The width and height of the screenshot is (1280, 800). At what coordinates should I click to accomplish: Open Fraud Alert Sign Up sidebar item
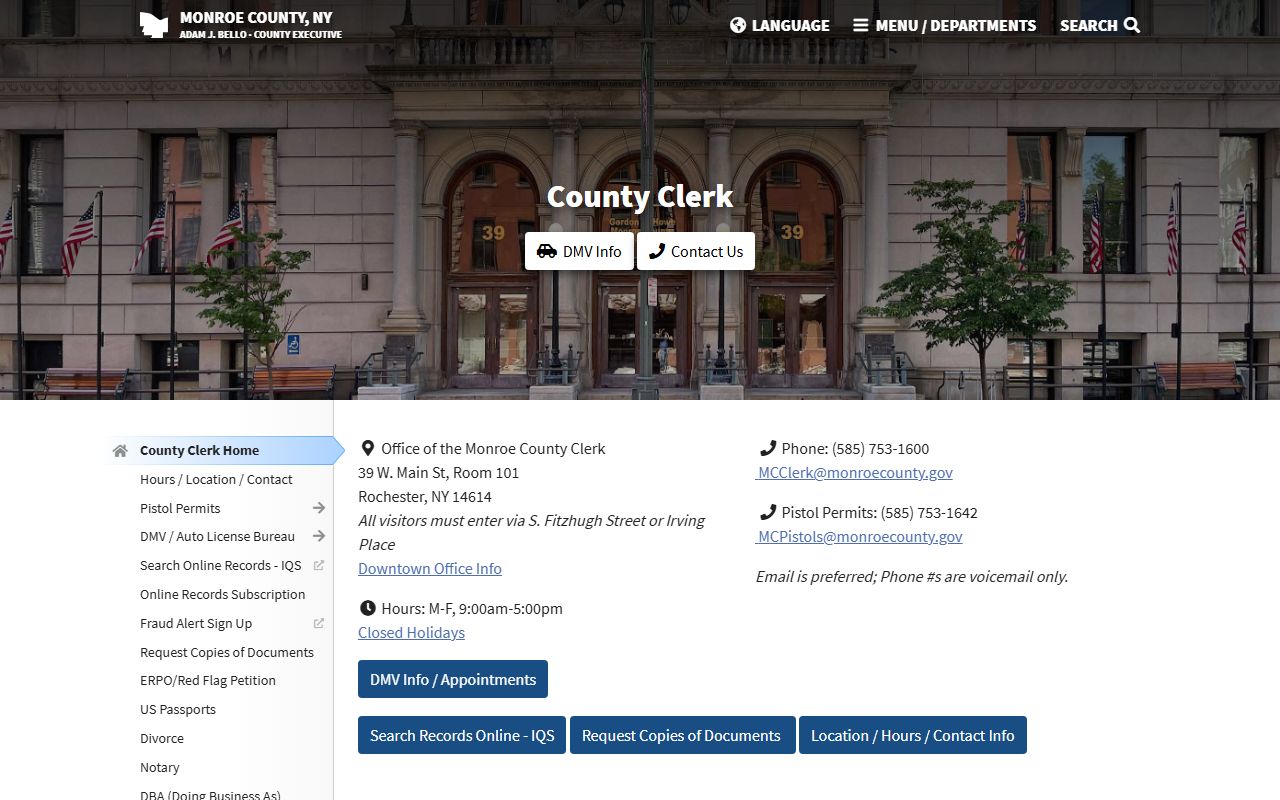[x=196, y=623]
